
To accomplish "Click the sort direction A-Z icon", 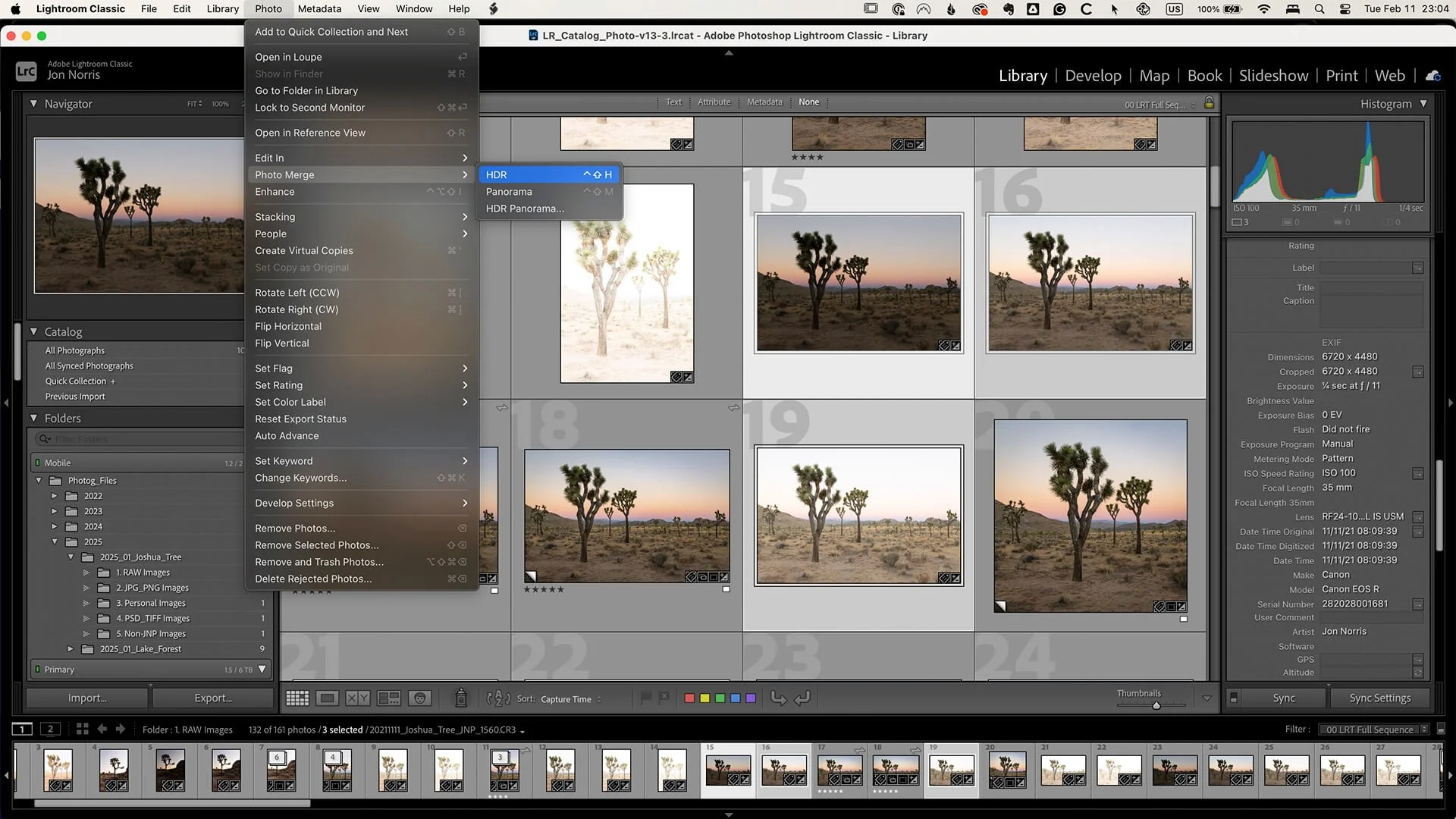I will coord(498,698).
